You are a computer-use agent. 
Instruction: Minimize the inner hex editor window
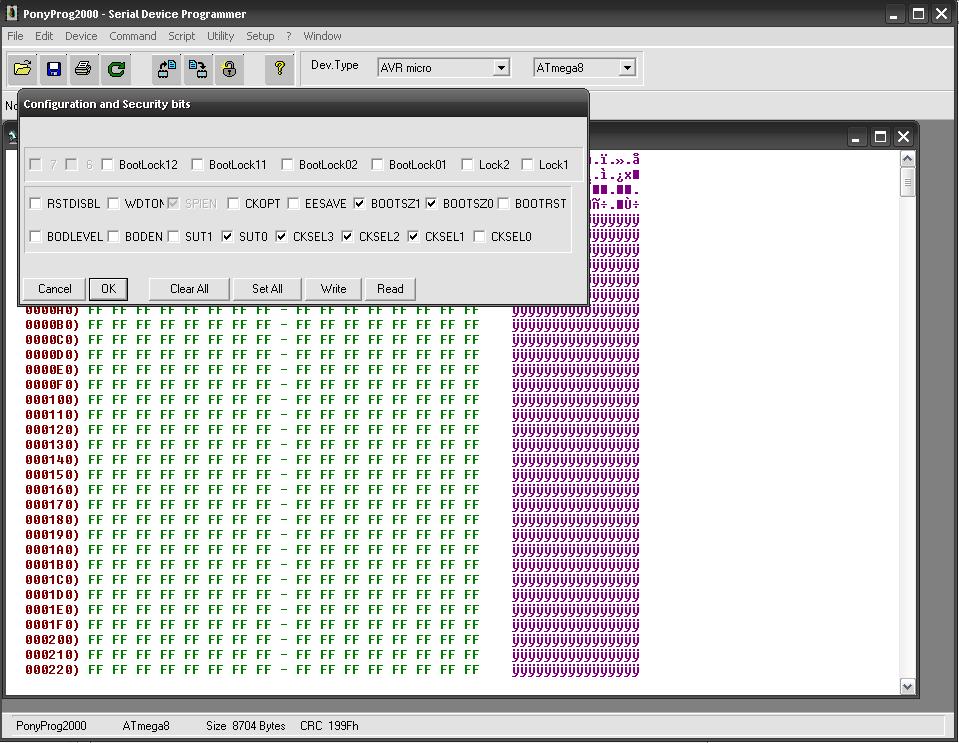coord(856,137)
